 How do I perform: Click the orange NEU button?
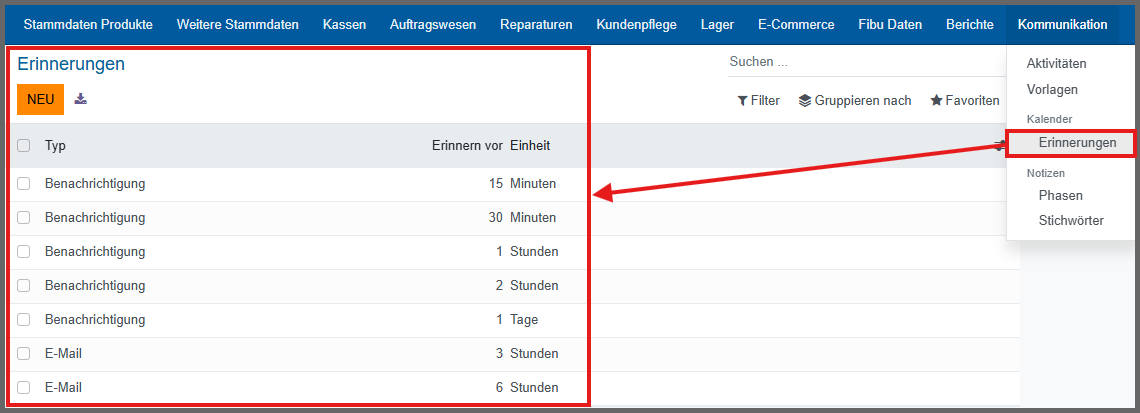pos(41,99)
